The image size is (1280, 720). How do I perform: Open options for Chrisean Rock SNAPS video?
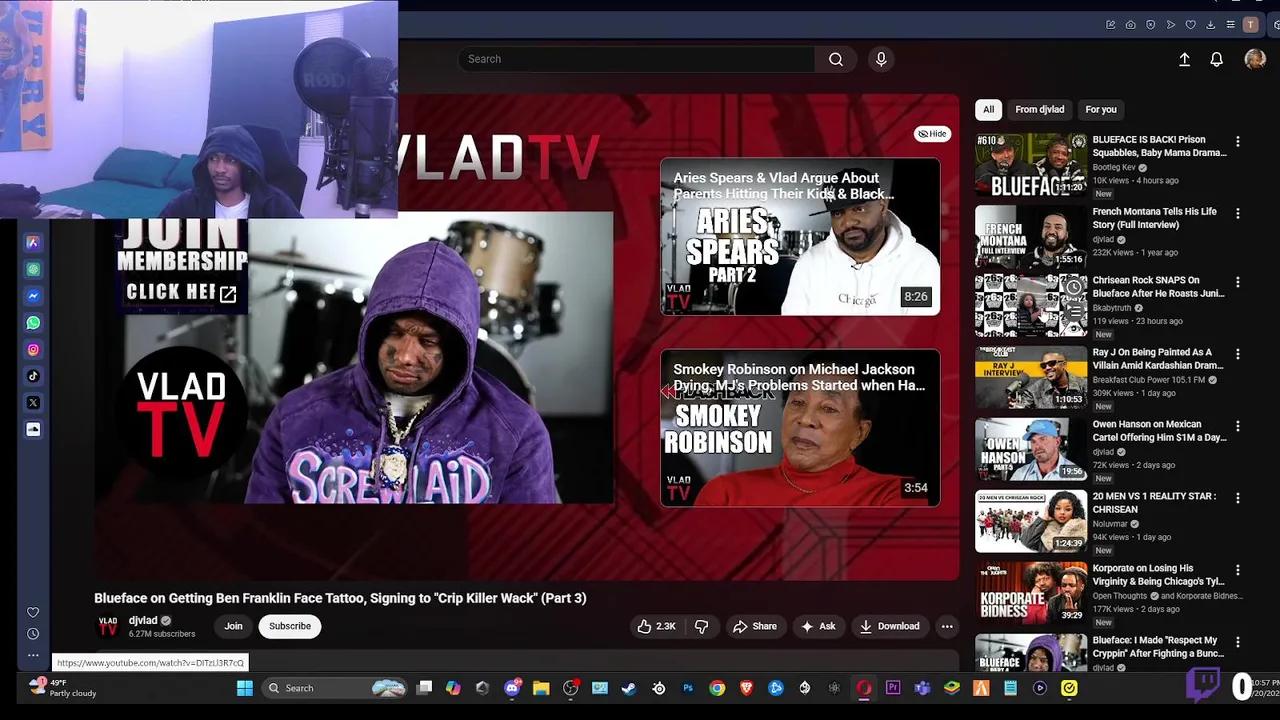tap(1238, 282)
